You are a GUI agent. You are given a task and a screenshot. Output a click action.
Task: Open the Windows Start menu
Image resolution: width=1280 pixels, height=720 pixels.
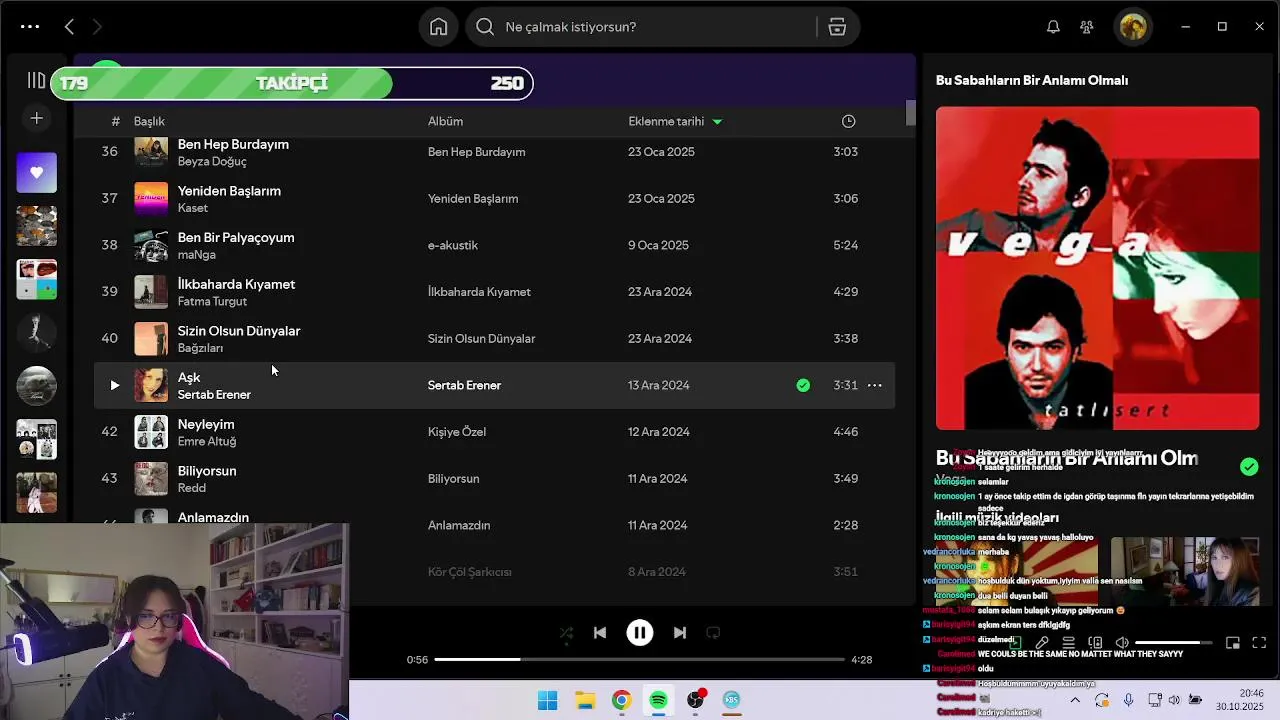(547, 700)
